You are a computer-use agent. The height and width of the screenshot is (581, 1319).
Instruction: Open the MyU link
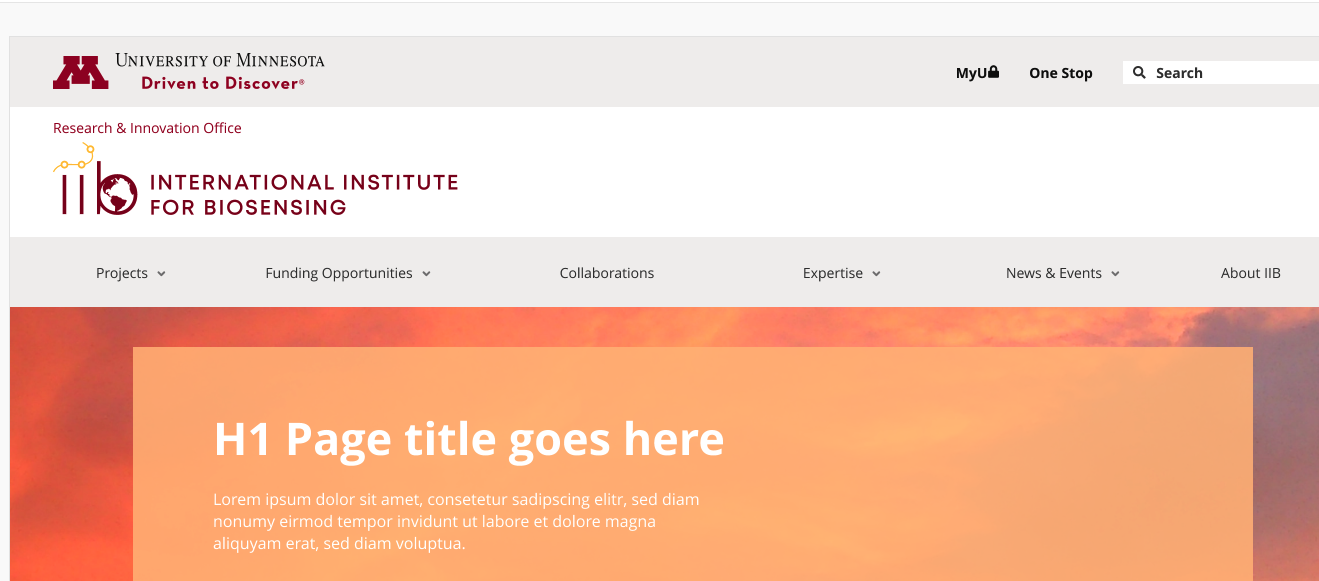point(971,73)
